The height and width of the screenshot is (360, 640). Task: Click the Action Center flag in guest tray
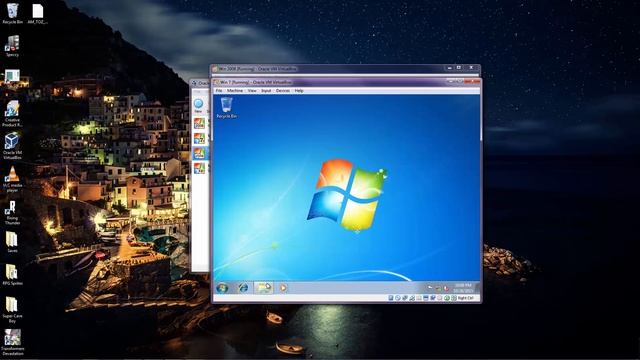coord(430,288)
